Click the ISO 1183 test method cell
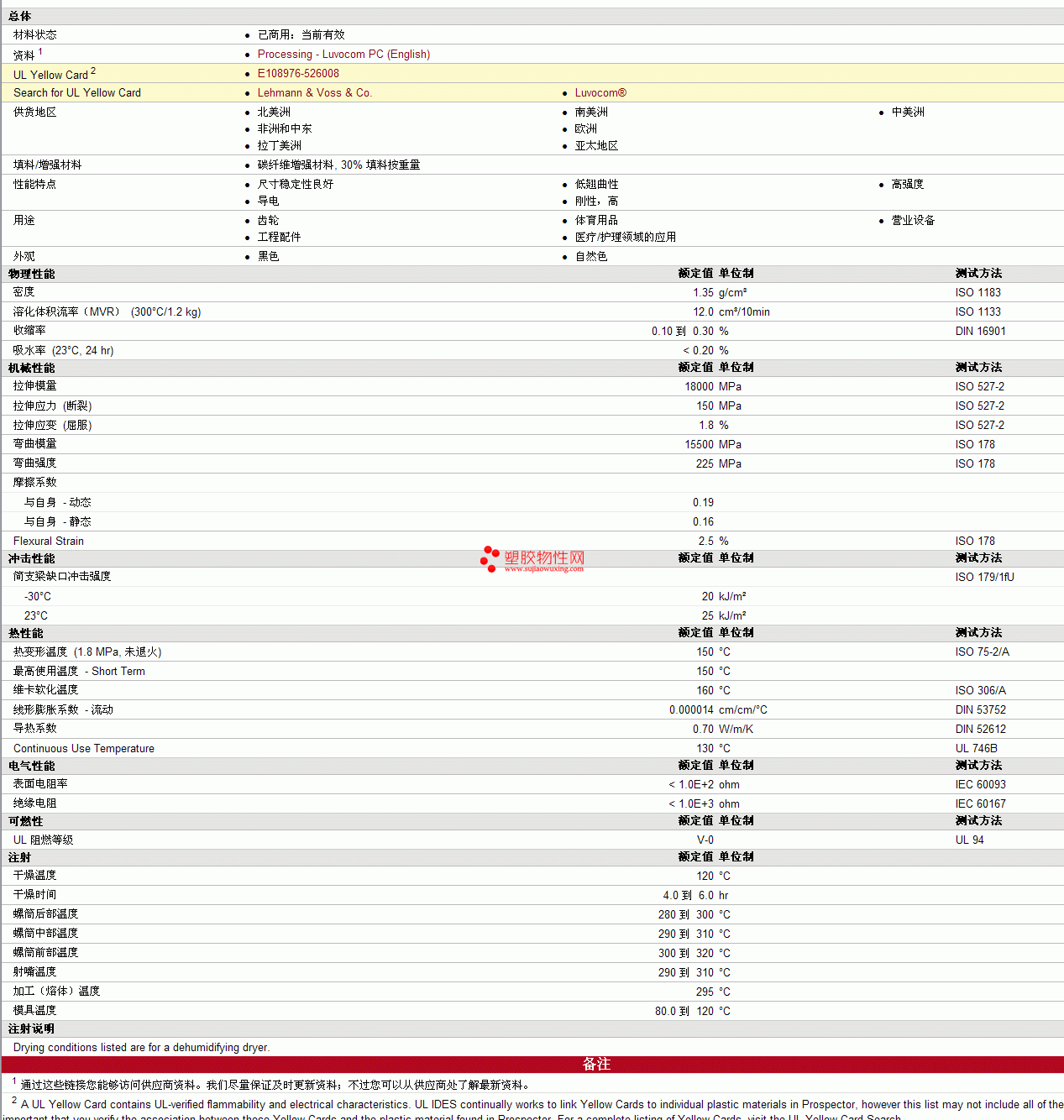Screen dimensions: 1064x1120 click(978, 292)
